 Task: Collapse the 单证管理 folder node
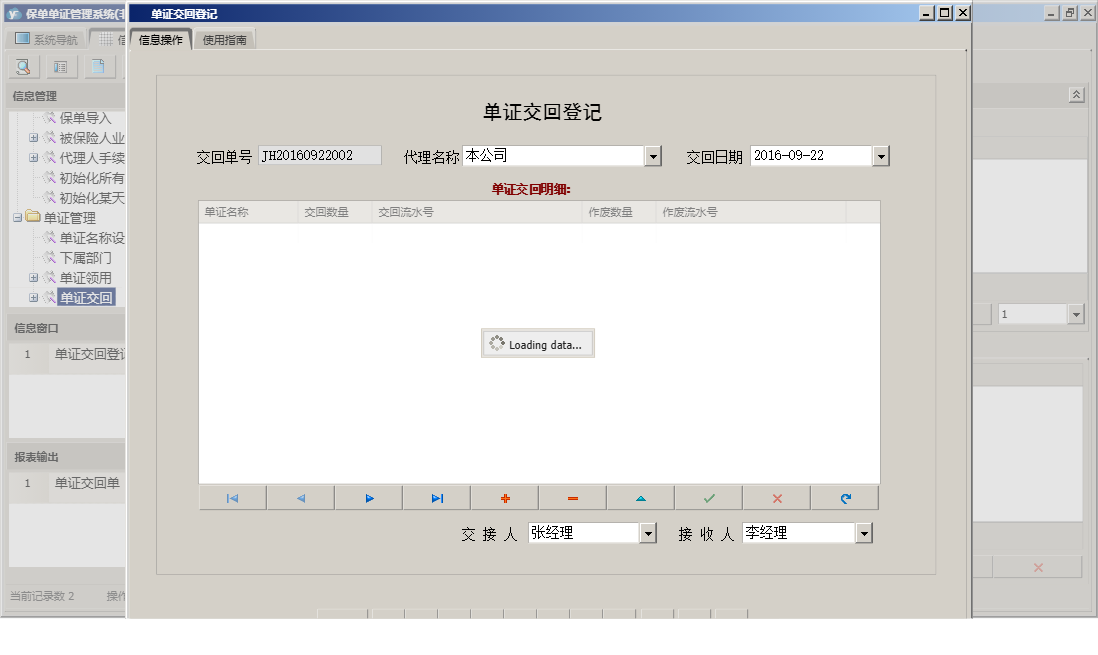pos(18,218)
